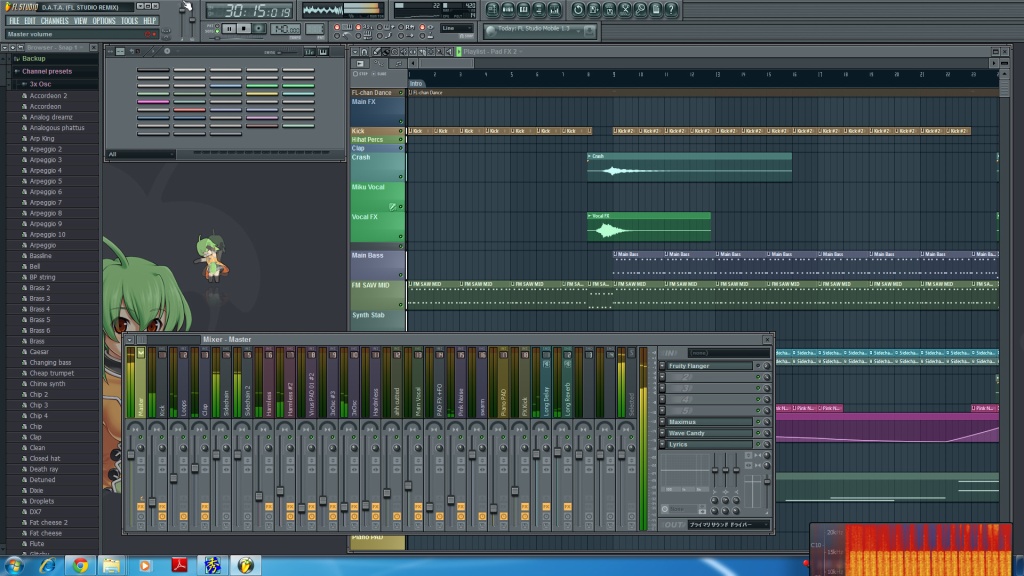1024x576 pixels.
Task: Click the playlist play button in title bar
Action: click(x=459, y=52)
